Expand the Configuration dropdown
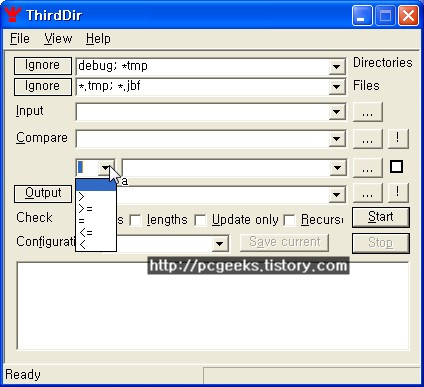Viewport: 424px width, 387px height. pyautogui.click(x=220, y=244)
